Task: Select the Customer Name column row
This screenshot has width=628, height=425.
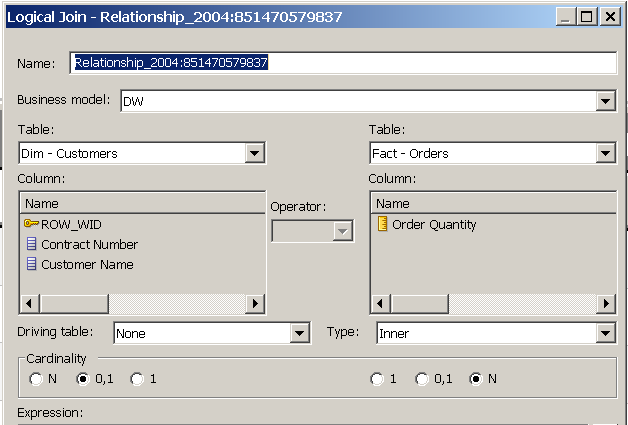Action: 142,264
